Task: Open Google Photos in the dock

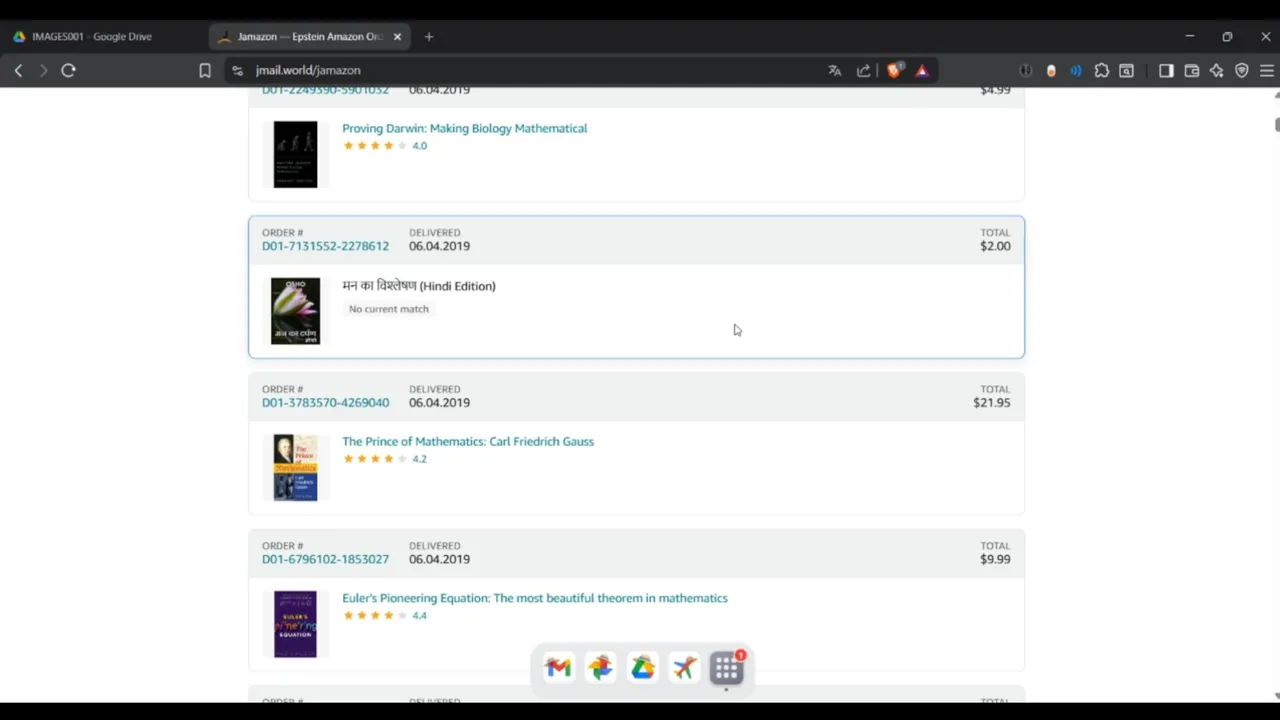Action: 600,668
